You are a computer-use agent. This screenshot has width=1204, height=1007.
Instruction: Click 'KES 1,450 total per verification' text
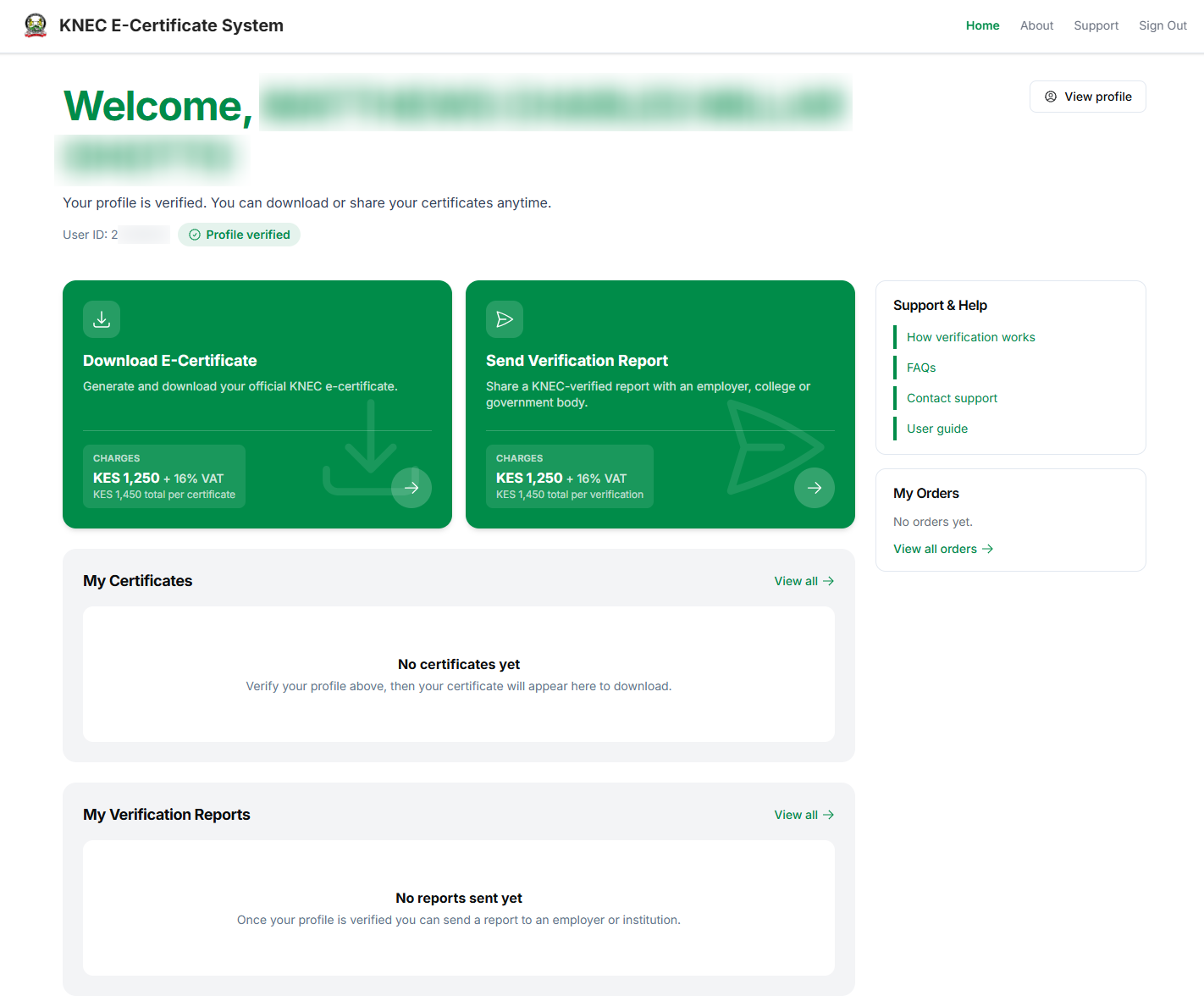[570, 495]
